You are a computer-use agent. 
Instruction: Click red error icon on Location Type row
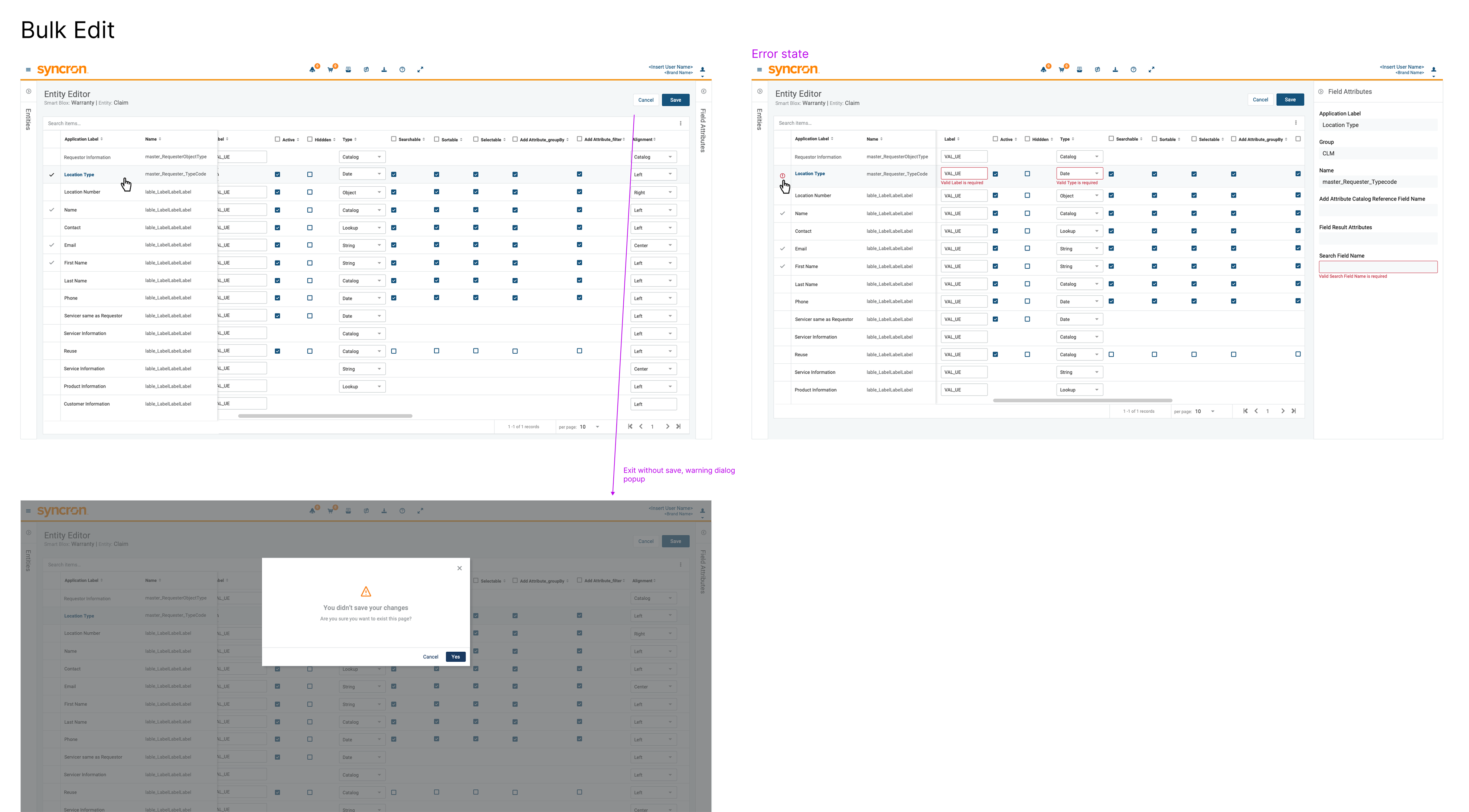[x=783, y=176]
